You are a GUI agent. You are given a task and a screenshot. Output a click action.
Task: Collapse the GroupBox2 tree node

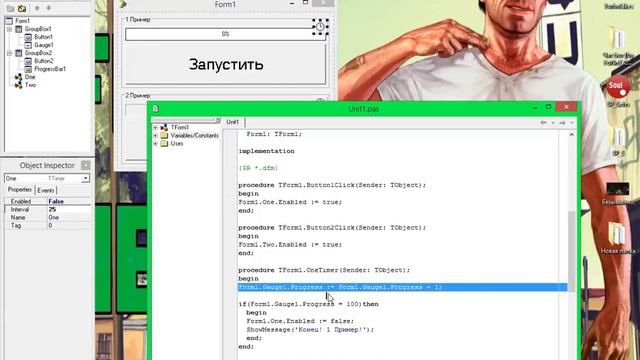(9, 53)
